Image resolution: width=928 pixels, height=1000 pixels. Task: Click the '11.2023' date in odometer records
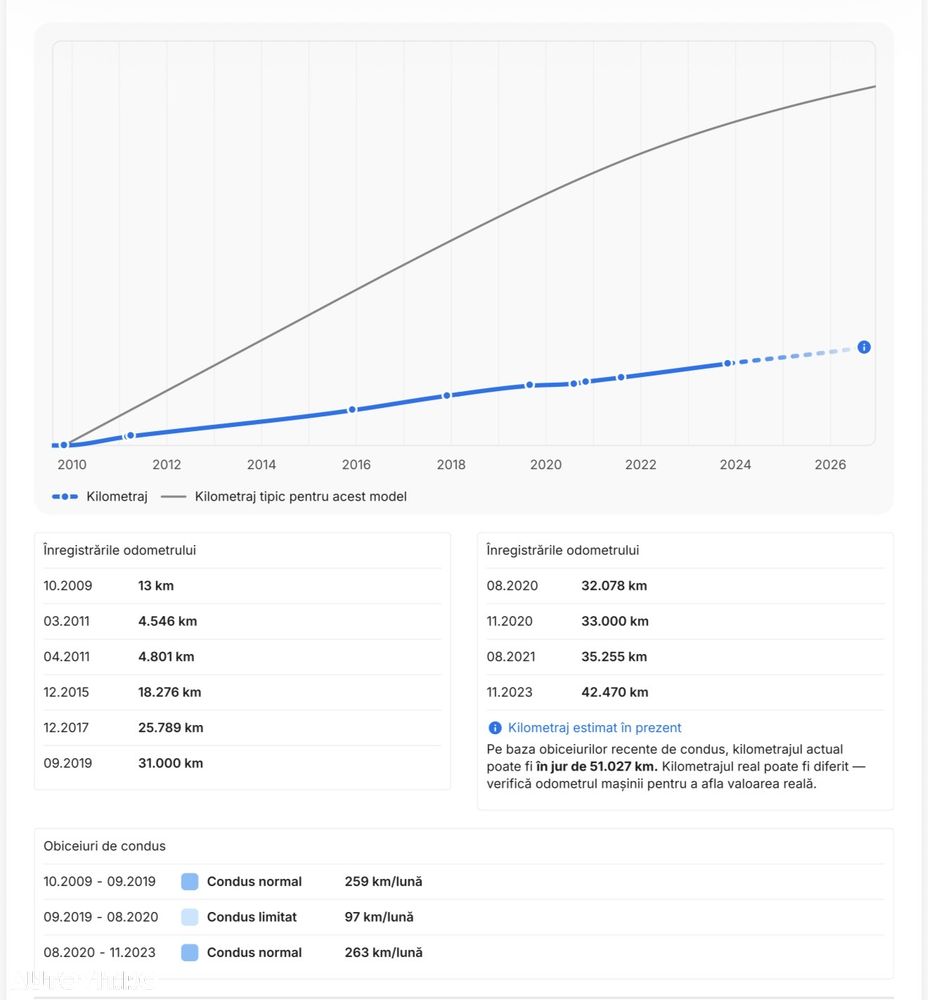(509, 693)
